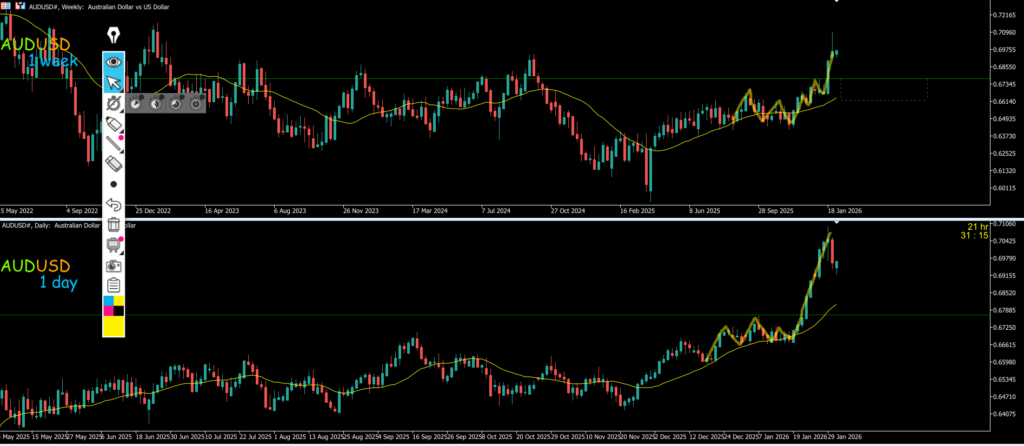Undo the last drawing with the arrow
This screenshot has width=1024, height=446.
114,204
